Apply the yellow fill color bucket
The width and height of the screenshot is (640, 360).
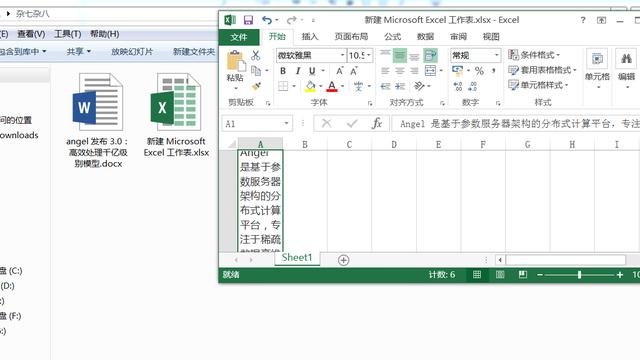pyautogui.click(x=310, y=86)
